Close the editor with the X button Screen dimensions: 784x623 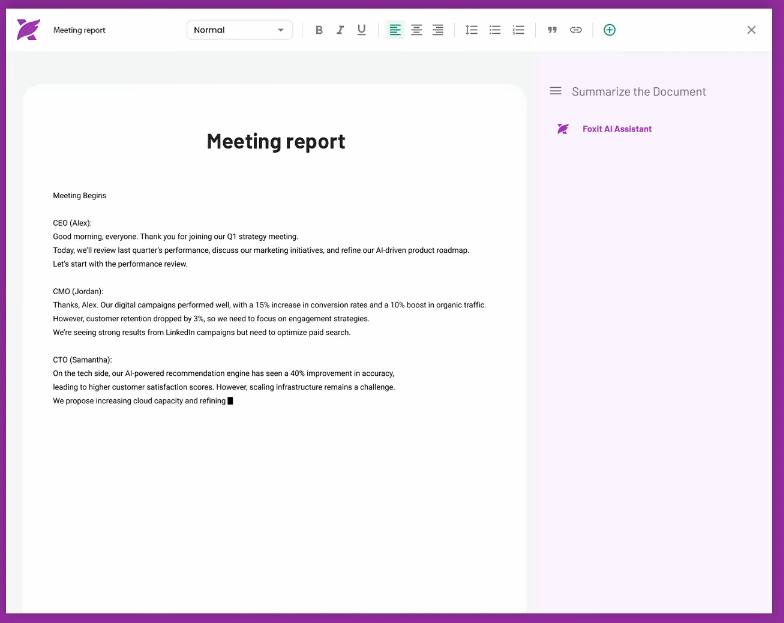click(x=751, y=30)
